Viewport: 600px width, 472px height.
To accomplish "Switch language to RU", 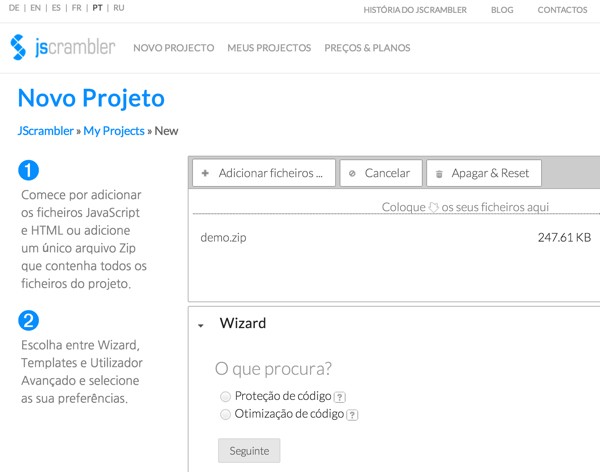I will pyautogui.click(x=119, y=8).
